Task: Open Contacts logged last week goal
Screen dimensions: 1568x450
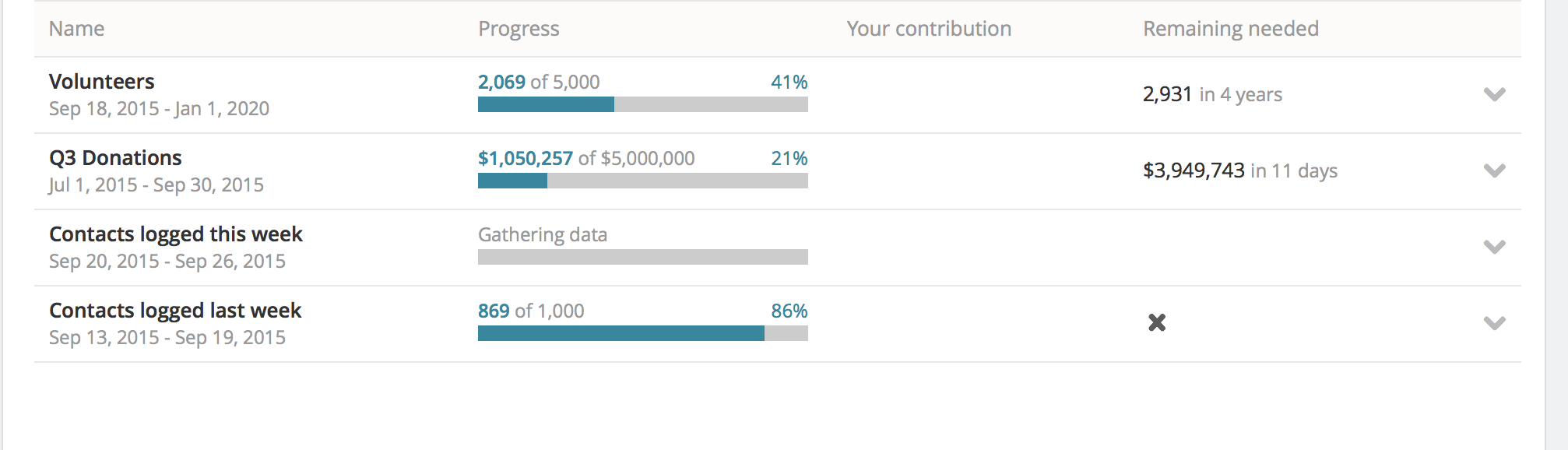Action: 175,310
